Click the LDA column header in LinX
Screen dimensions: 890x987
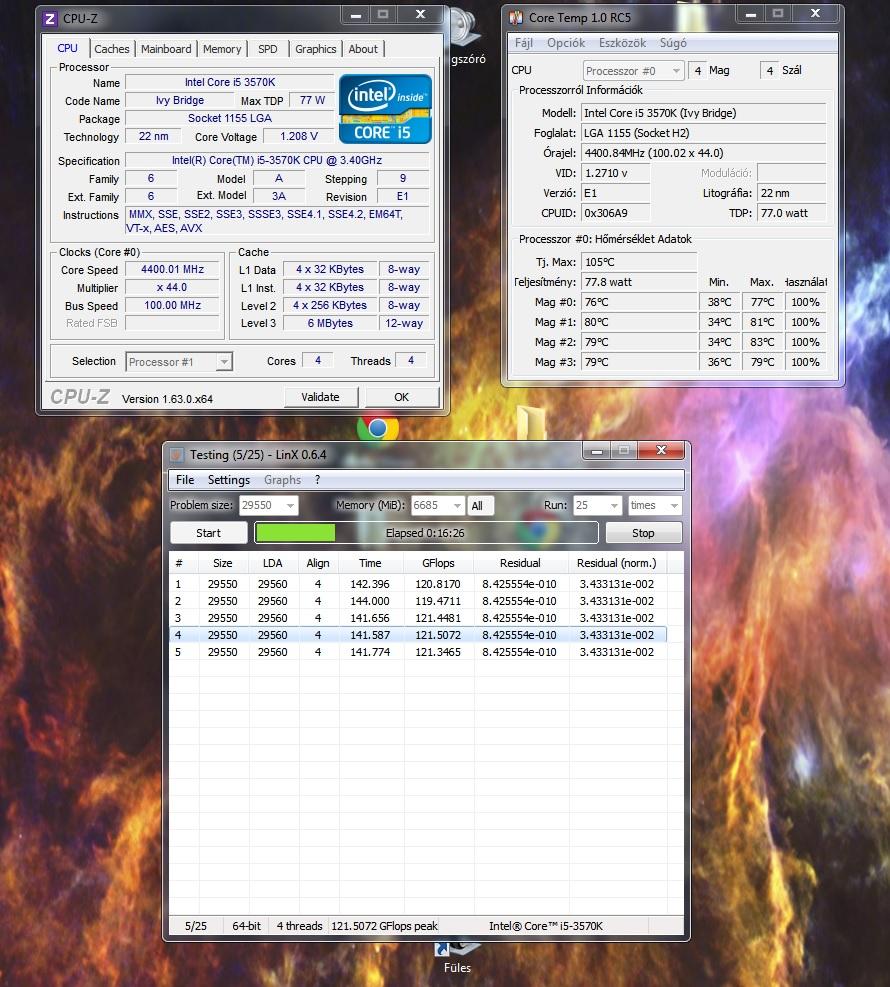[273, 563]
